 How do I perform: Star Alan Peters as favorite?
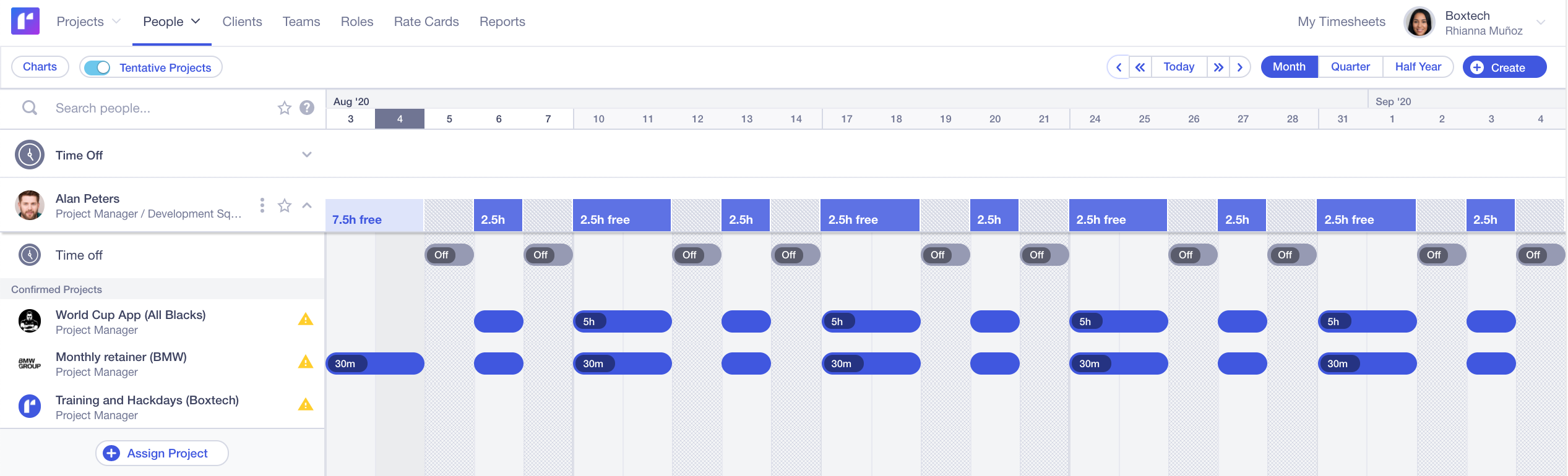(285, 205)
